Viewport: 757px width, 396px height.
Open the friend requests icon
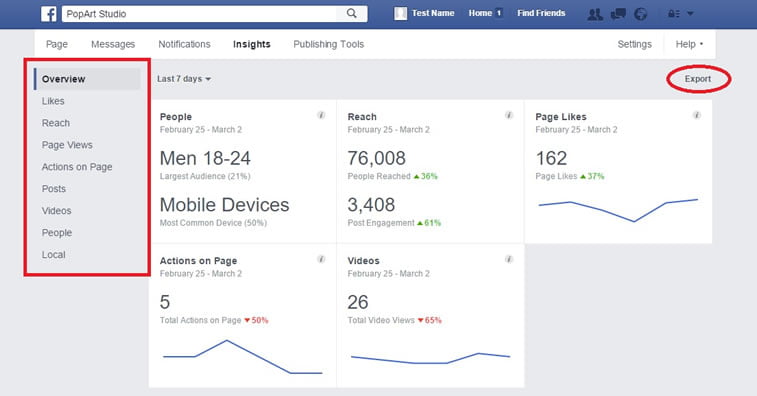tap(595, 14)
